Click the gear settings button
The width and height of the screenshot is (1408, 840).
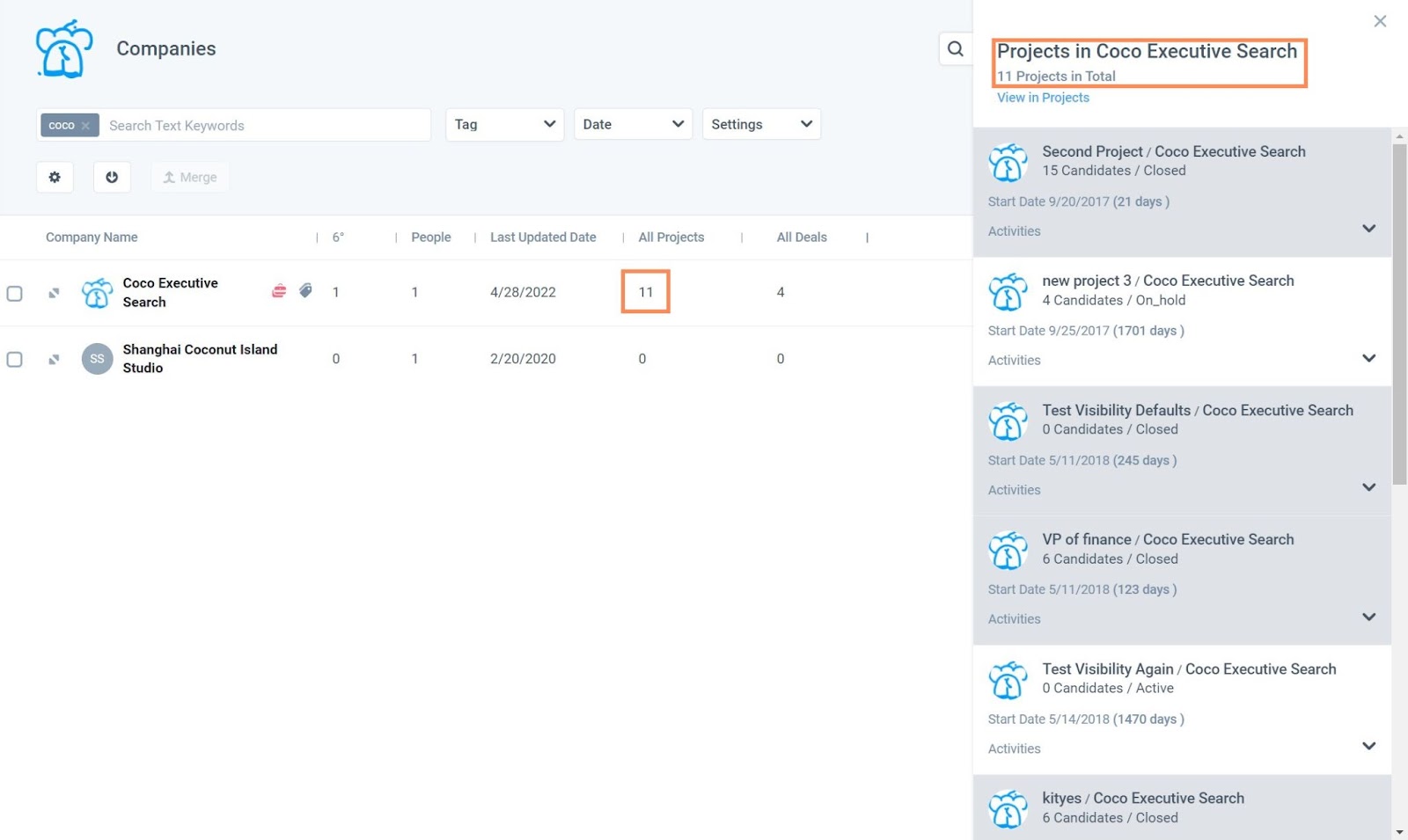(55, 177)
